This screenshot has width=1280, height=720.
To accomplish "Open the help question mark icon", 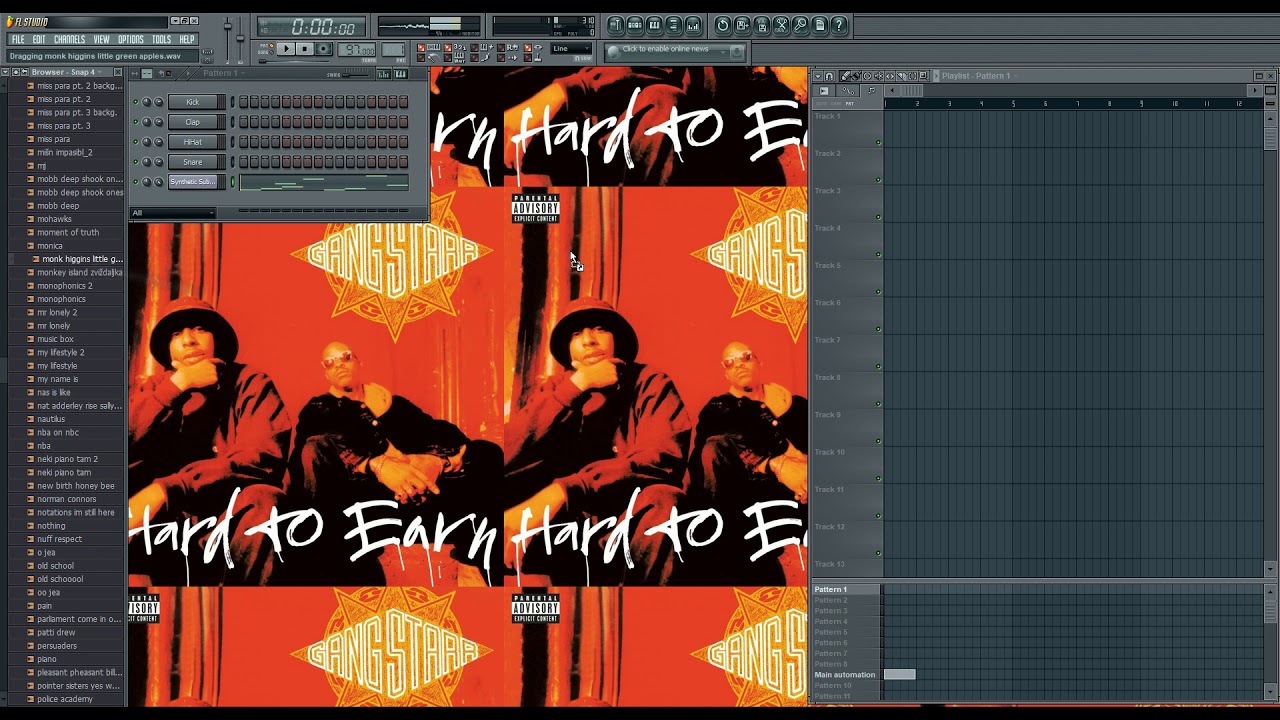I will point(839,25).
